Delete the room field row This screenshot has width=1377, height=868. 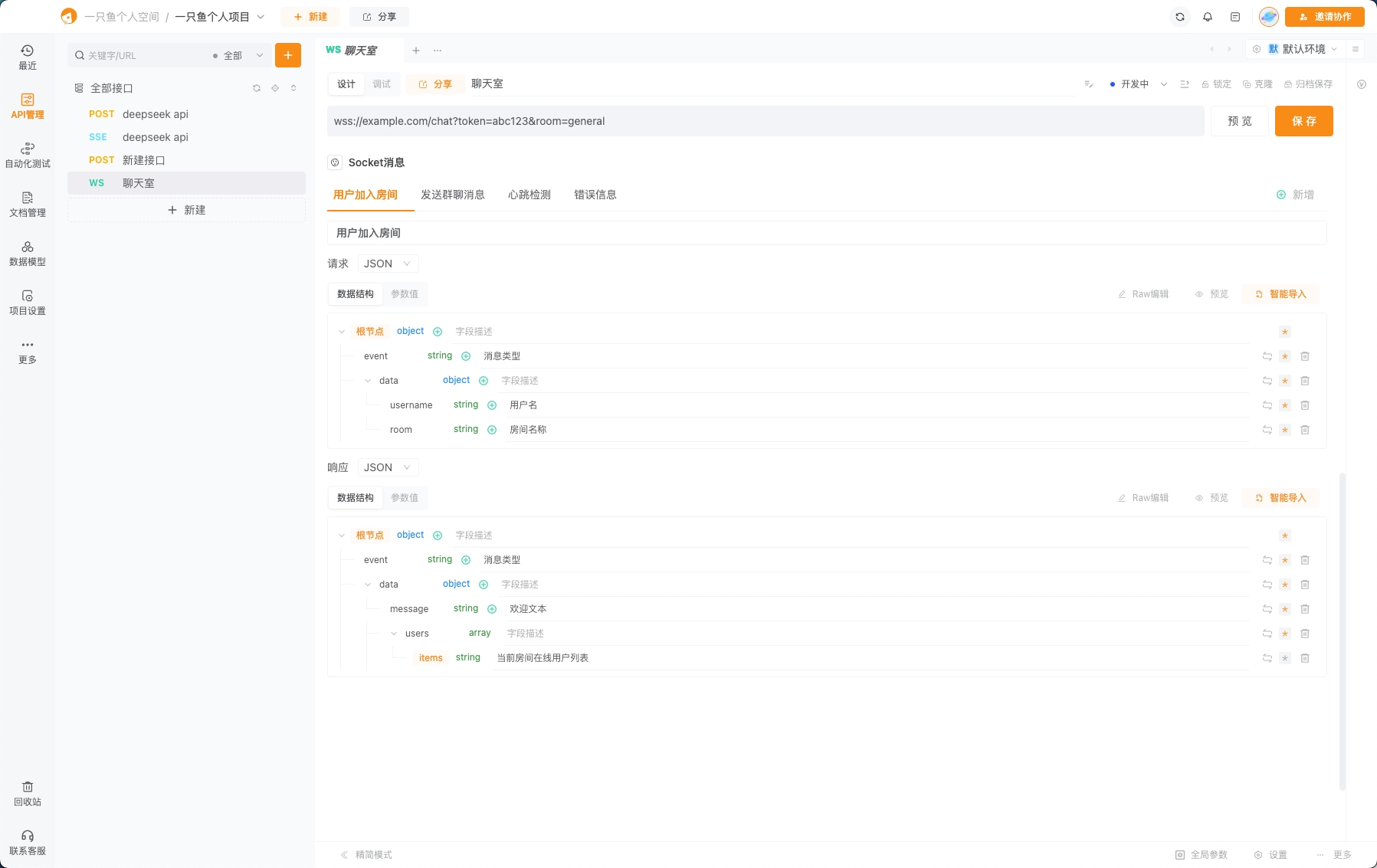pyautogui.click(x=1305, y=430)
